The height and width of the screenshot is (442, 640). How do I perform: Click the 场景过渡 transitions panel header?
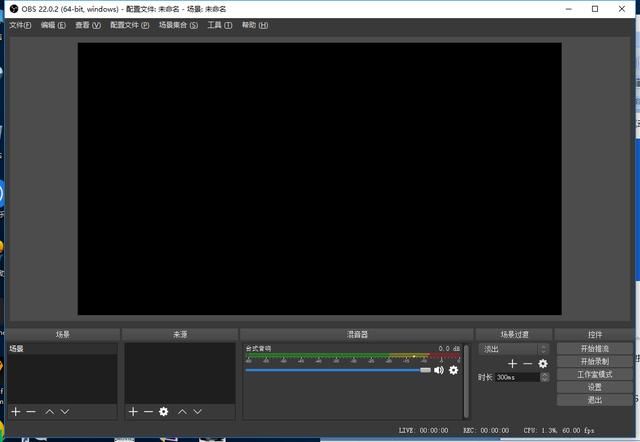tap(514, 334)
